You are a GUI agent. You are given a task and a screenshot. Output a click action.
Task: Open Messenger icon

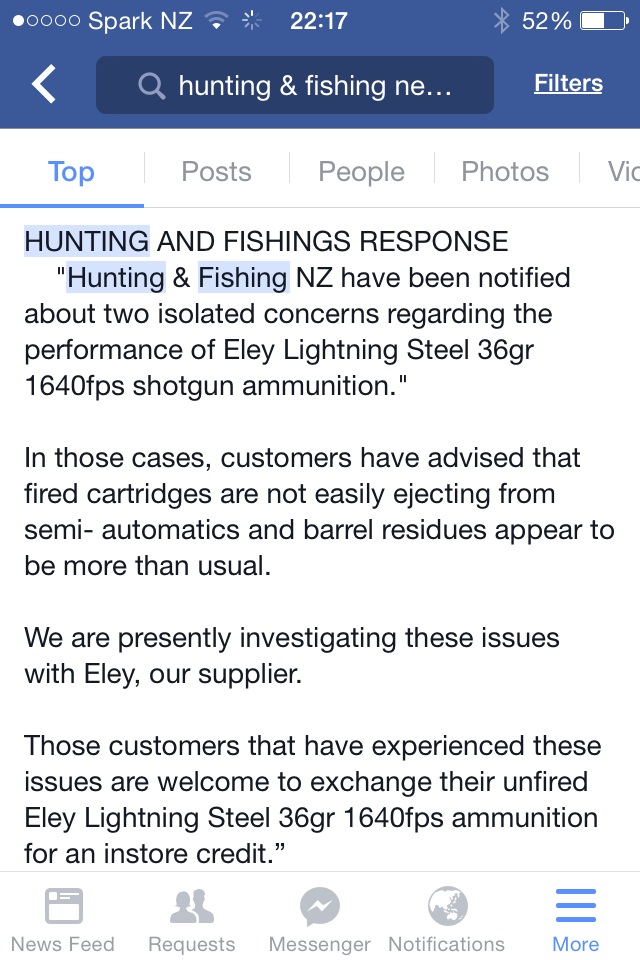(x=320, y=906)
